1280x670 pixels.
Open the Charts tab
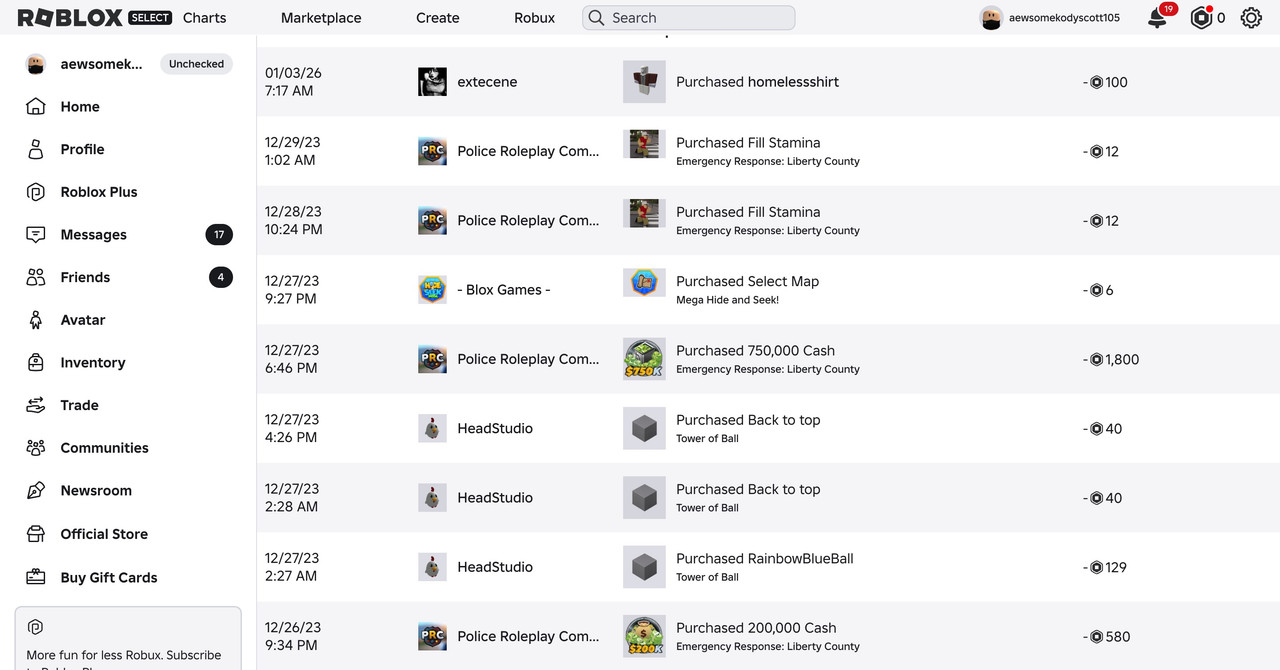point(204,18)
